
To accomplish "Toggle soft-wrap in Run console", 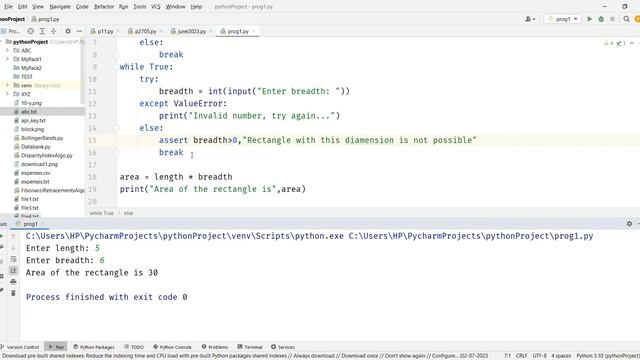I will point(13,259).
